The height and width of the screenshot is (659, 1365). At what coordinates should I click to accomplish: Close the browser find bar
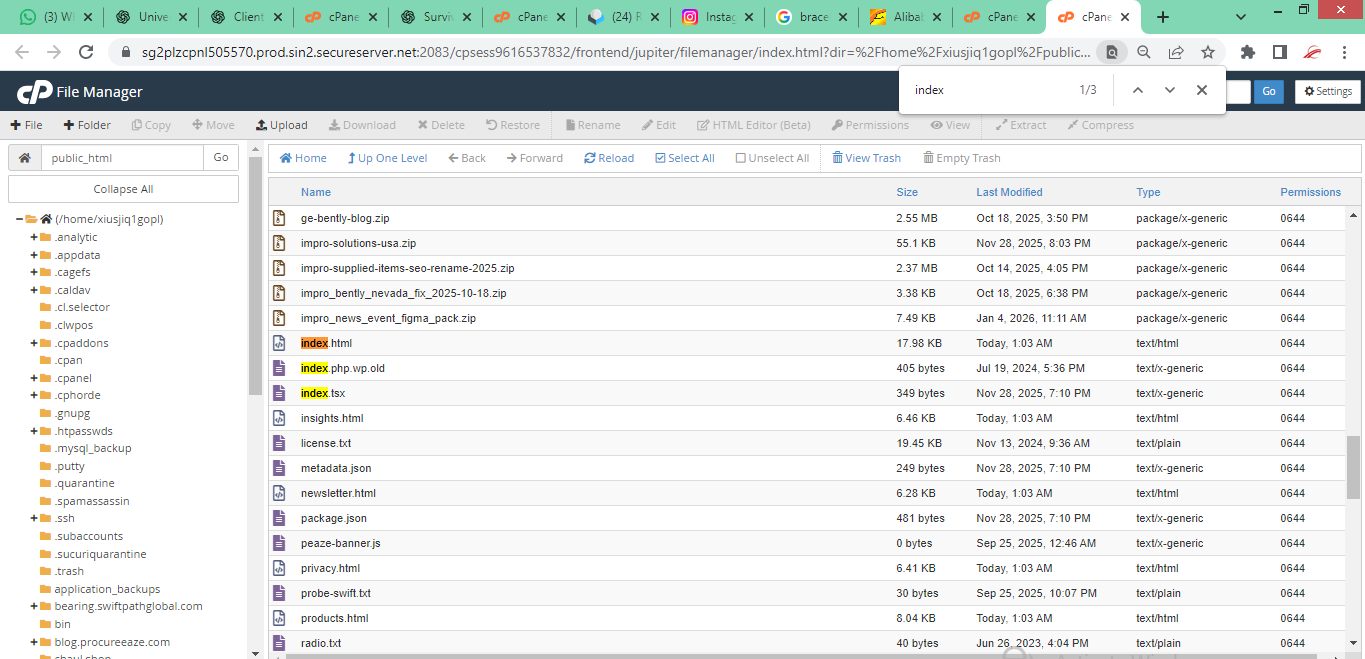point(1202,90)
